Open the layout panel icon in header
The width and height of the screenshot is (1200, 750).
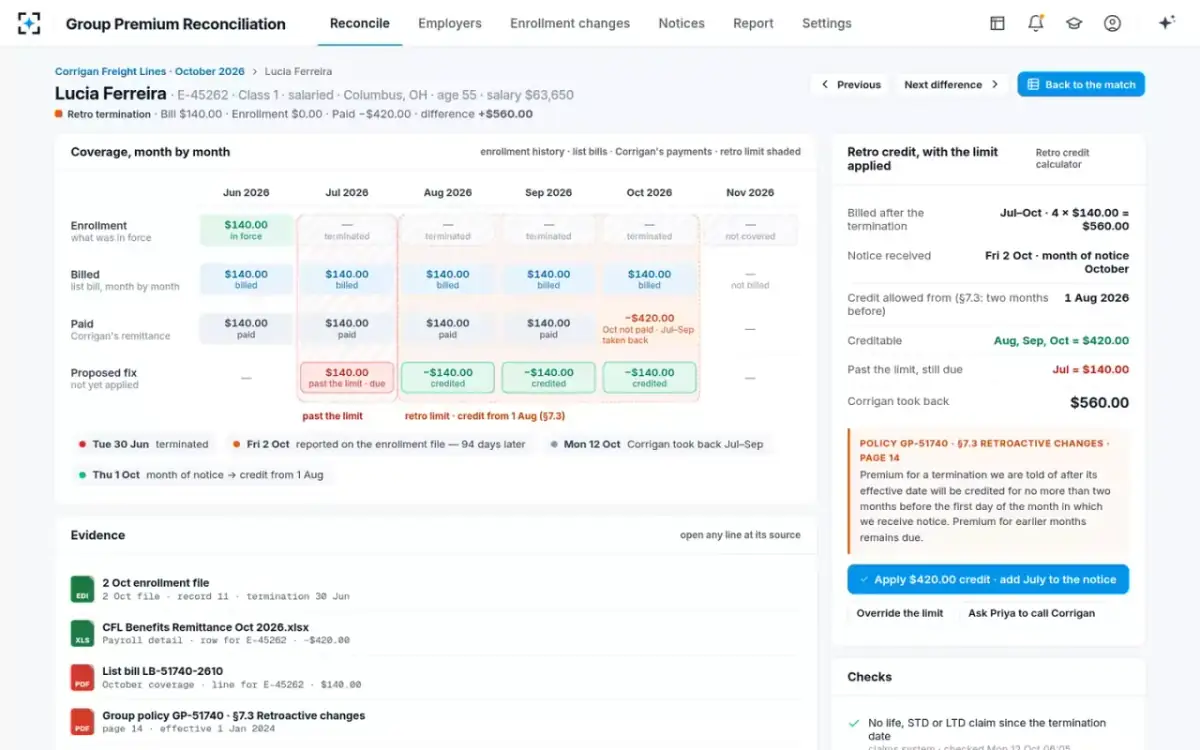coord(997,23)
